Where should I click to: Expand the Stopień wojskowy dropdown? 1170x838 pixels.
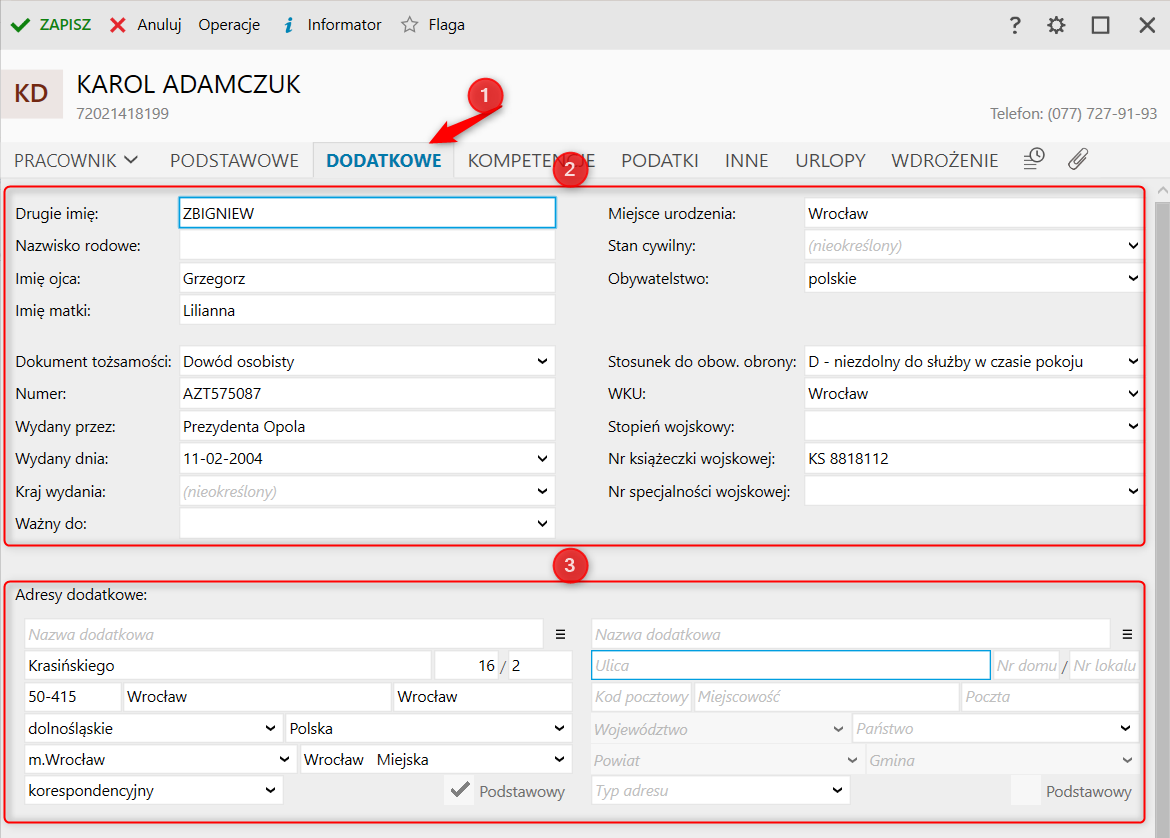1133,426
